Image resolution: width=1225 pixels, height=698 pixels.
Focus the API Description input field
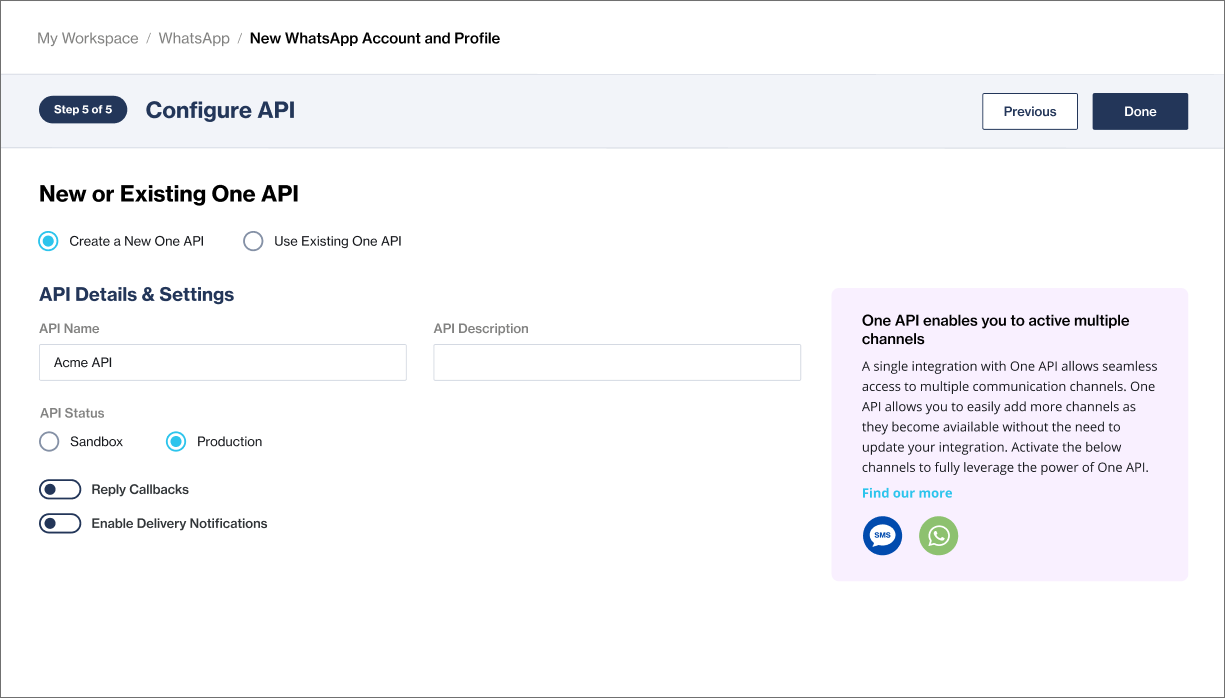pos(616,363)
